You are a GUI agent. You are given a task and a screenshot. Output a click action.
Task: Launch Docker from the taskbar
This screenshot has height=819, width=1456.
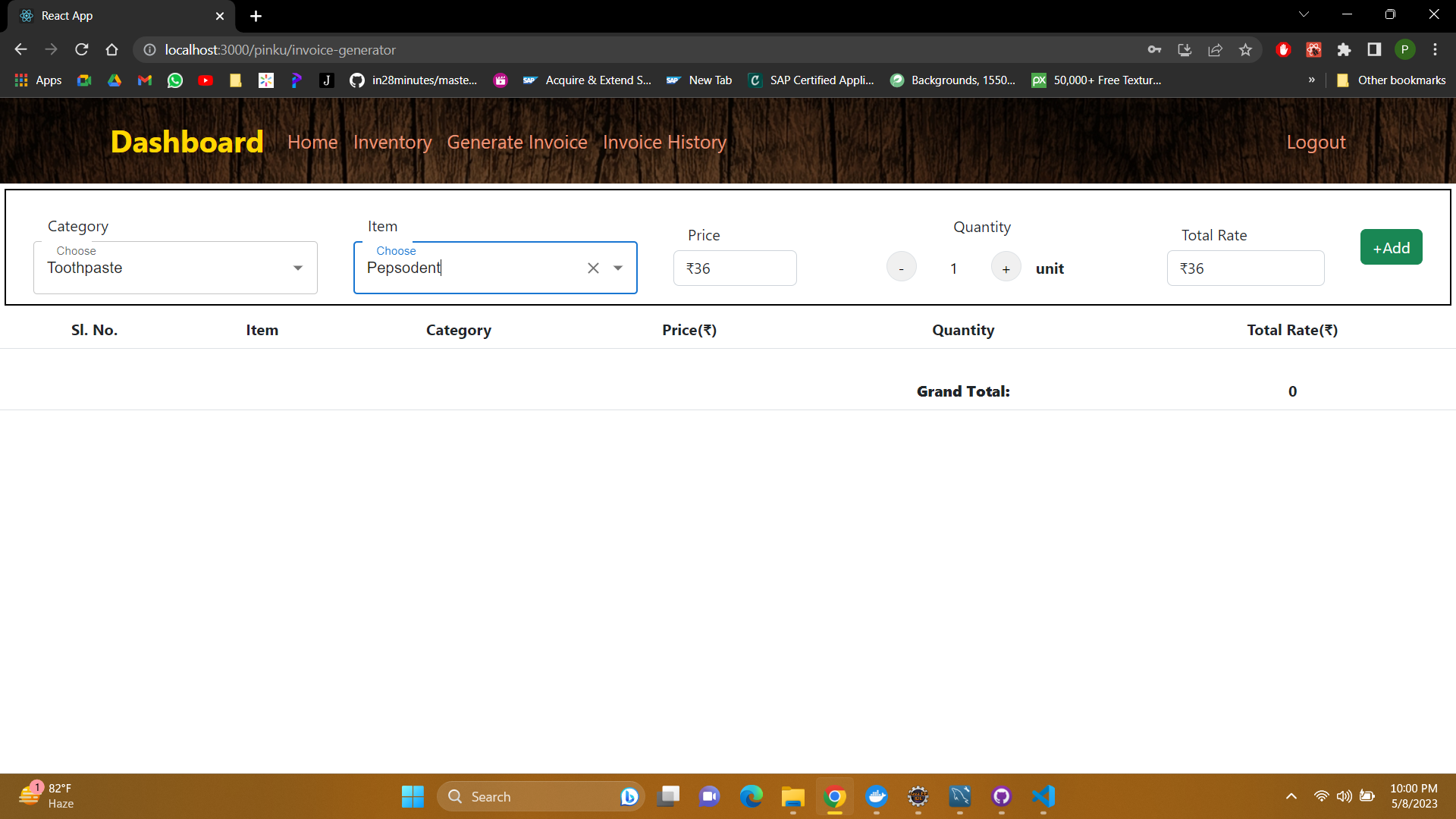[x=877, y=797]
